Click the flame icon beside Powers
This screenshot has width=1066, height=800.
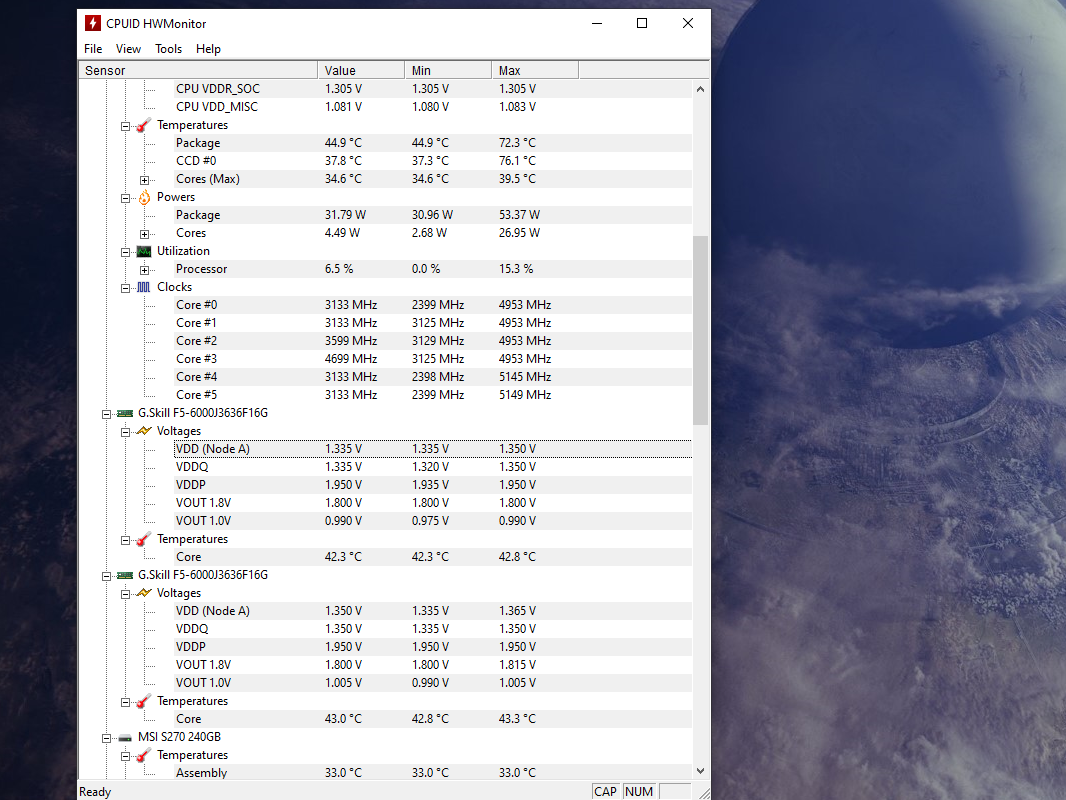pos(144,197)
